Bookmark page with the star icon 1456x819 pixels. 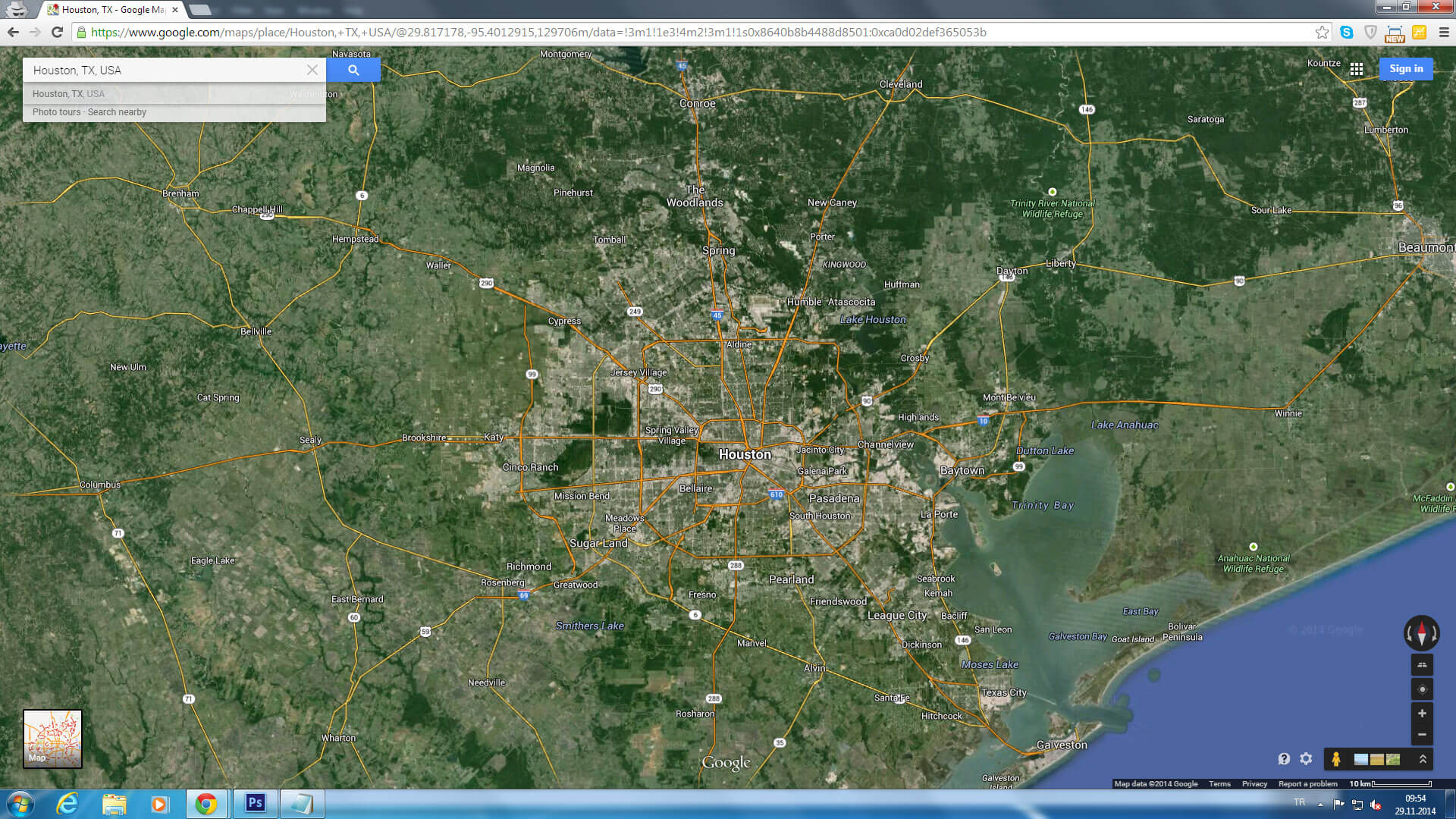(1322, 32)
